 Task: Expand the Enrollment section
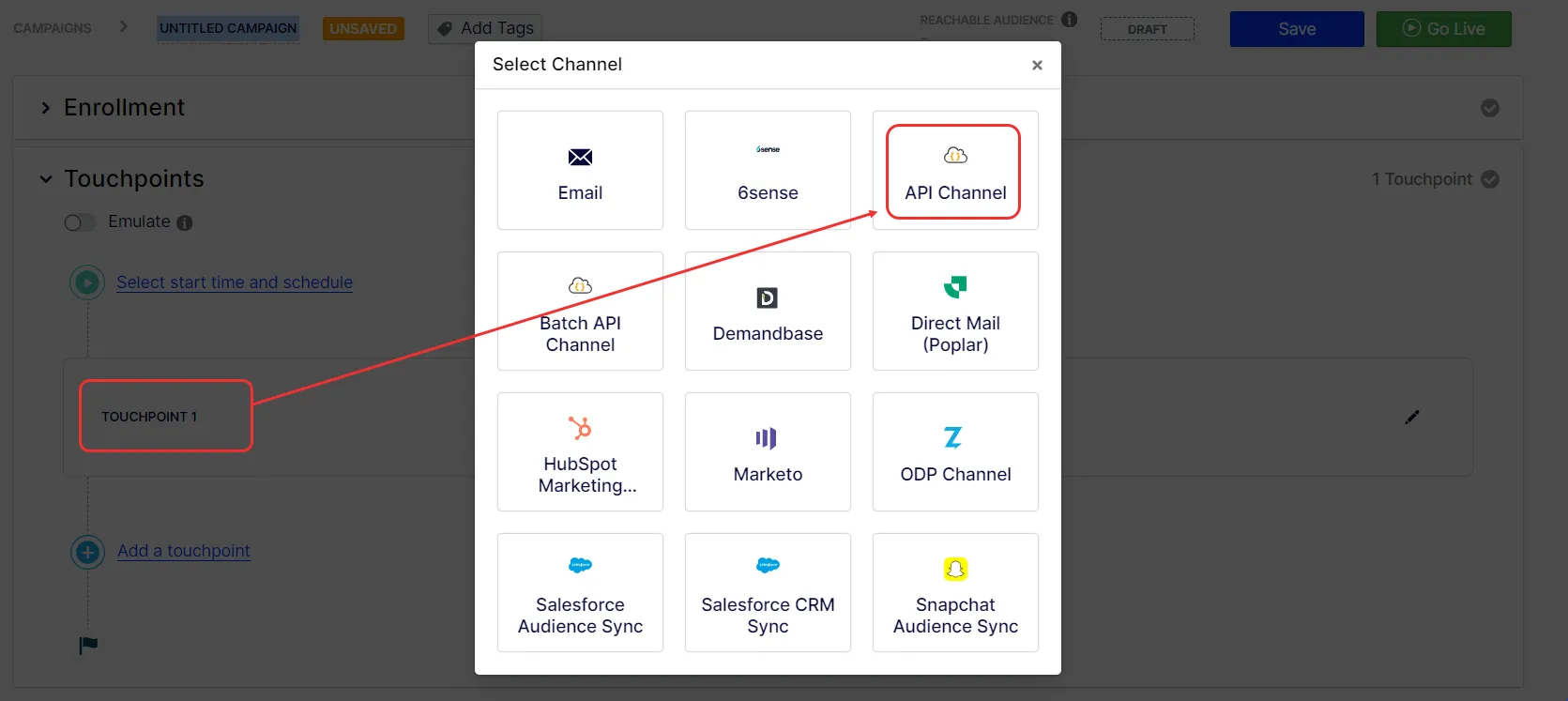(45, 108)
